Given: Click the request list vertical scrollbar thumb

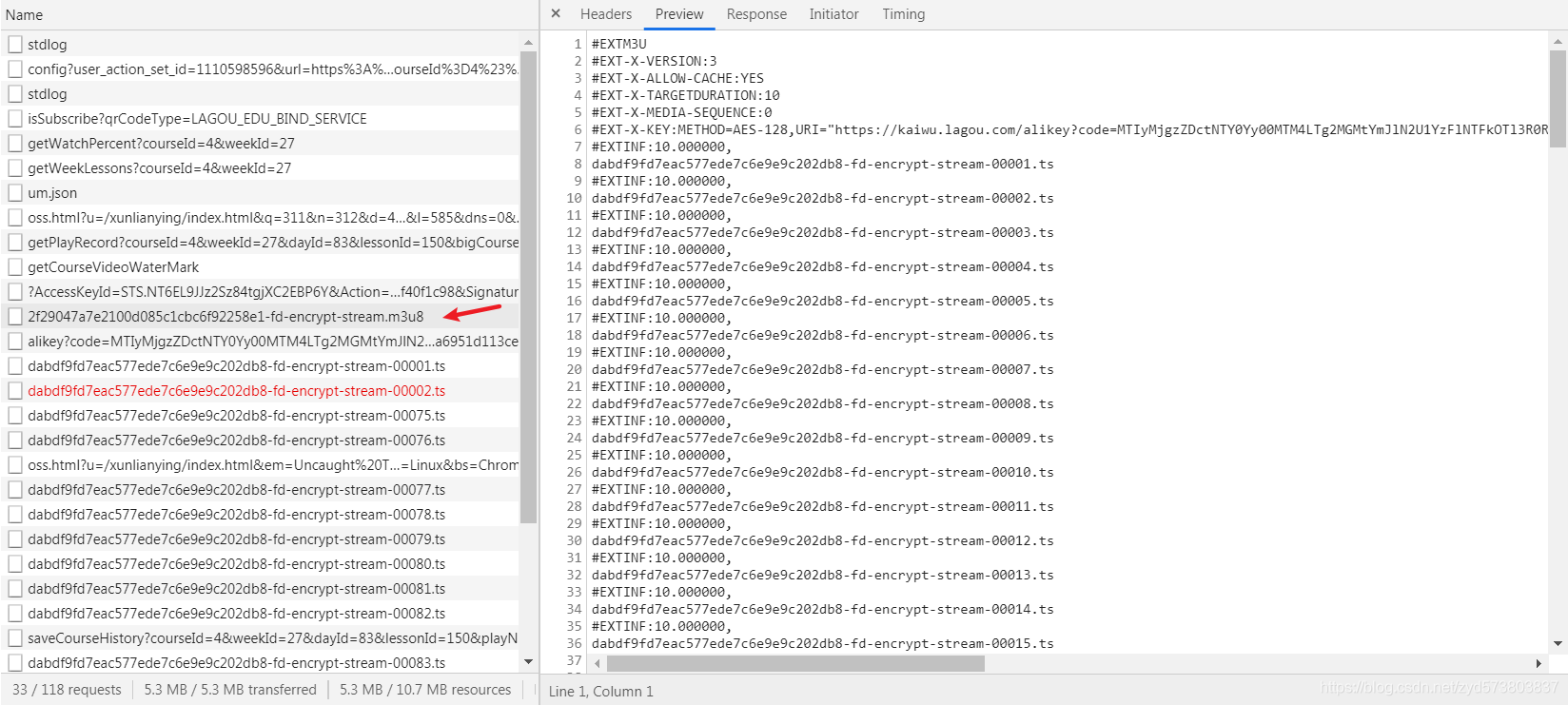Looking at the screenshot, I should click(x=528, y=286).
